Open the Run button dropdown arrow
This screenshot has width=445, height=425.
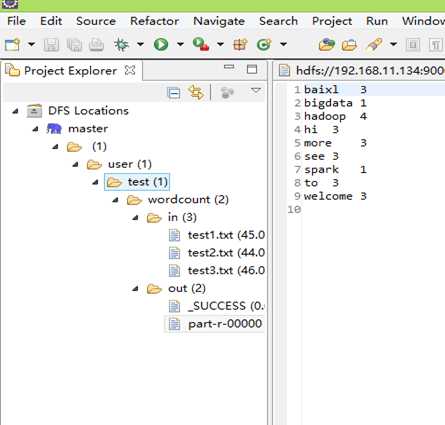[x=180, y=44]
